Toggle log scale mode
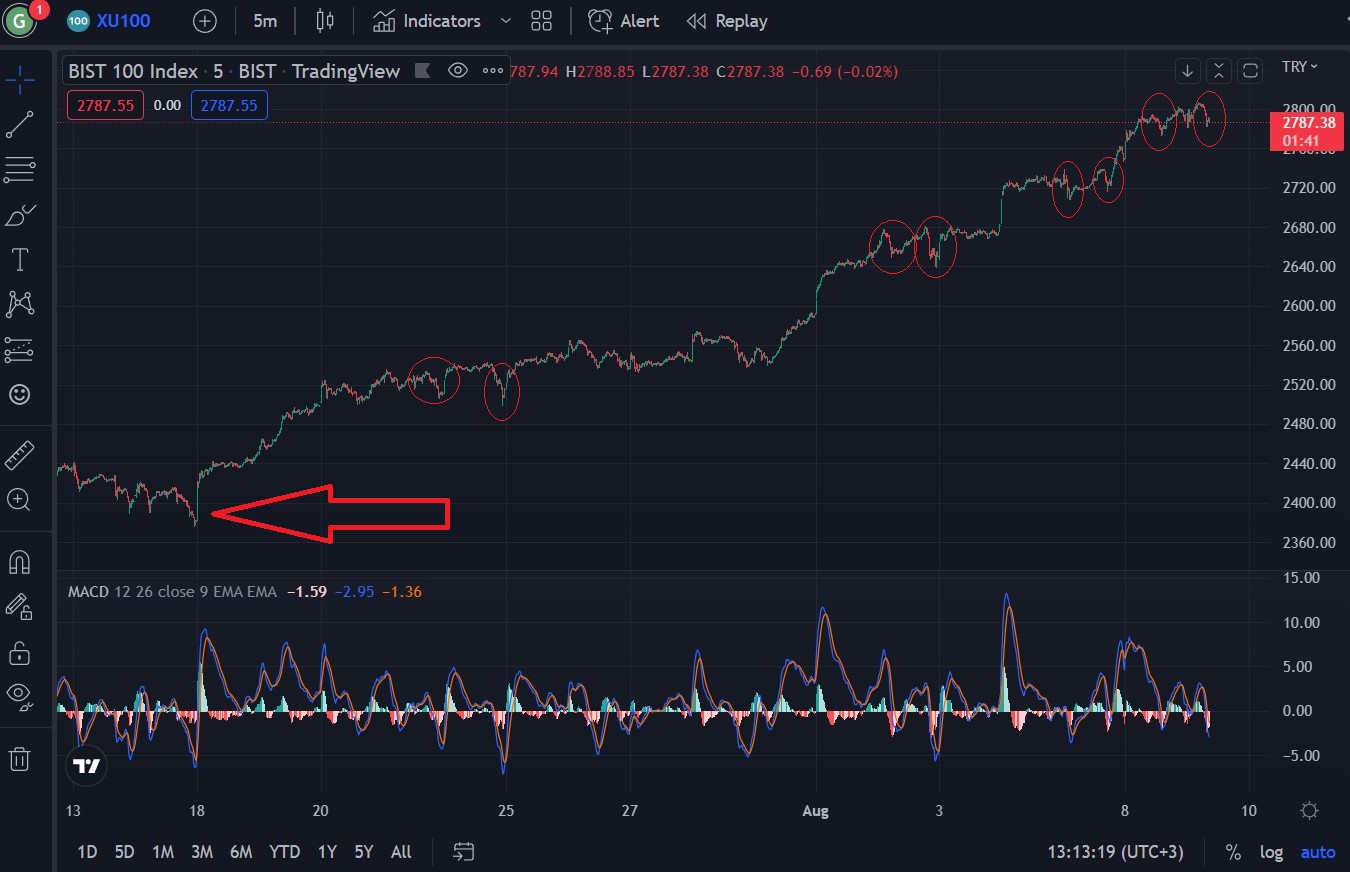Viewport: 1350px width, 872px height. click(x=1271, y=852)
